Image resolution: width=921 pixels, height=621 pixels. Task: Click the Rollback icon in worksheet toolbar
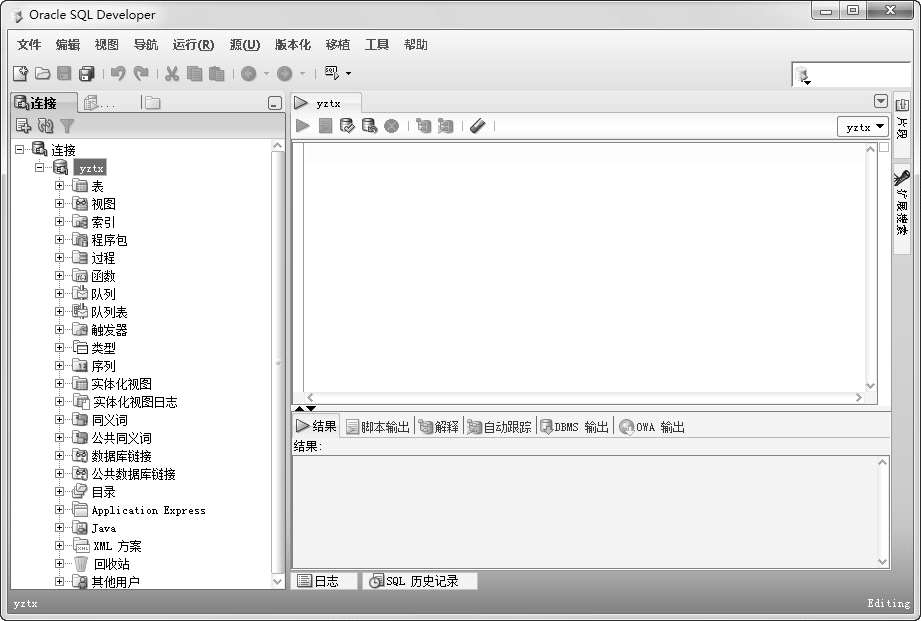pos(369,126)
